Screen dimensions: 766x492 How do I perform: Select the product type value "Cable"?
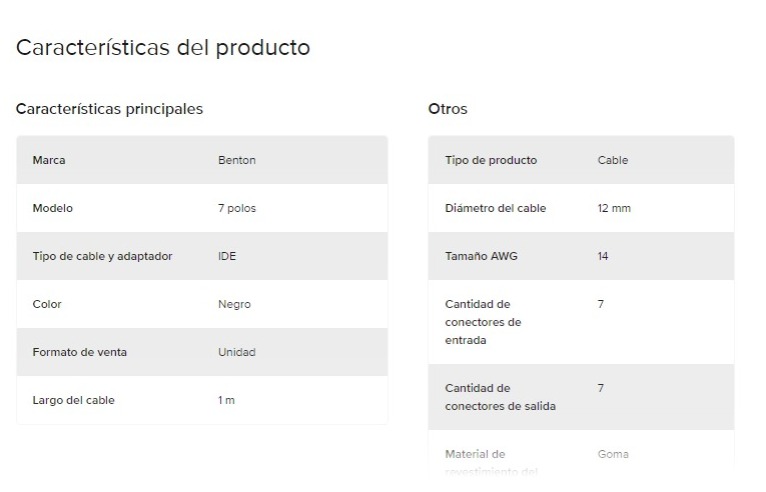click(x=612, y=160)
